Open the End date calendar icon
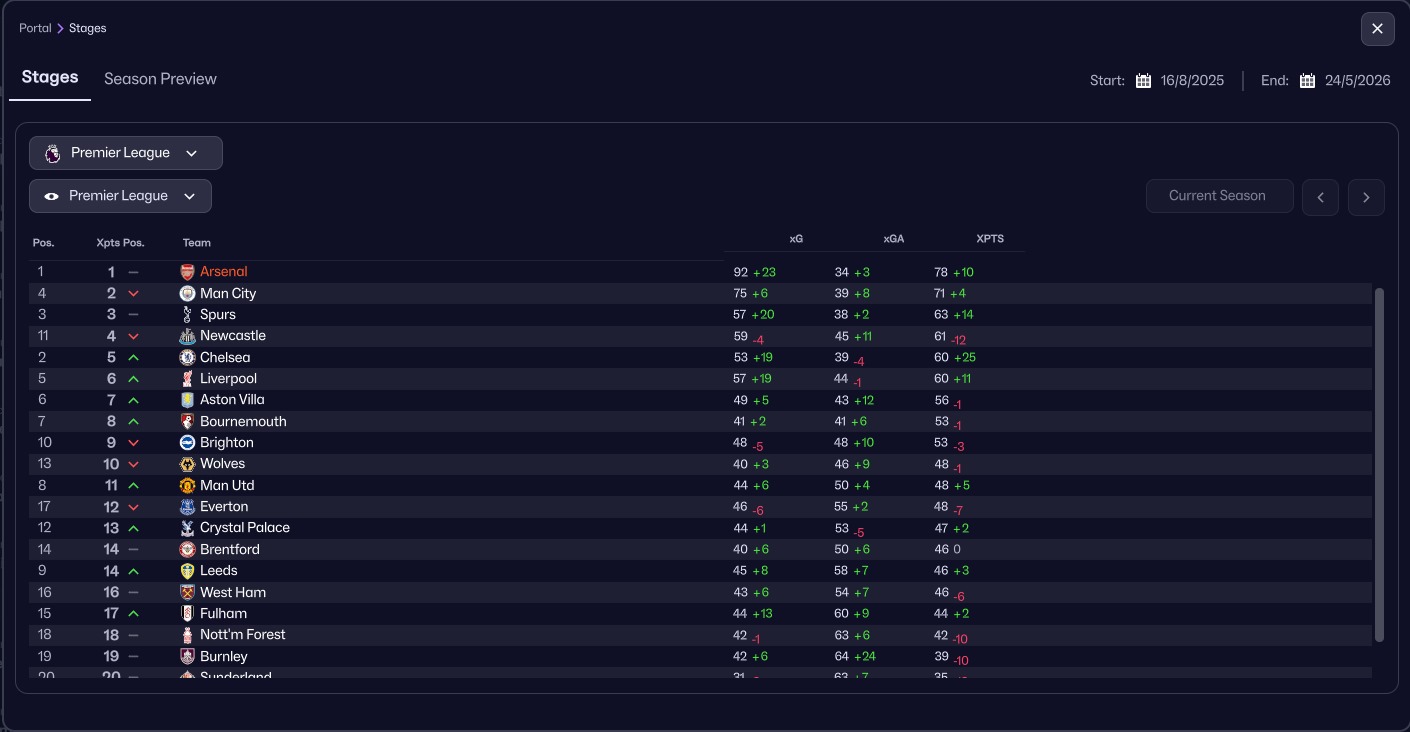This screenshot has width=1410, height=732. pos(1307,81)
